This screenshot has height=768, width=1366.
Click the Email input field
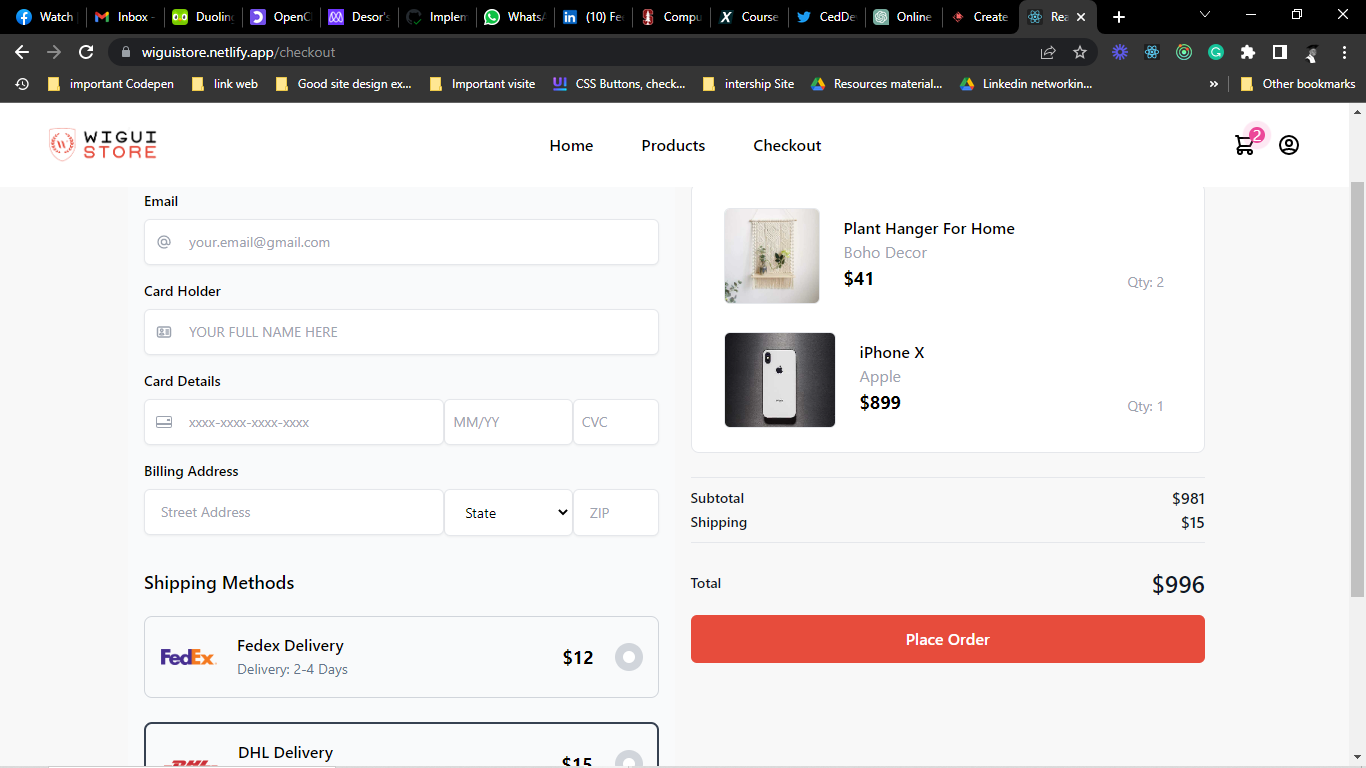coord(401,242)
